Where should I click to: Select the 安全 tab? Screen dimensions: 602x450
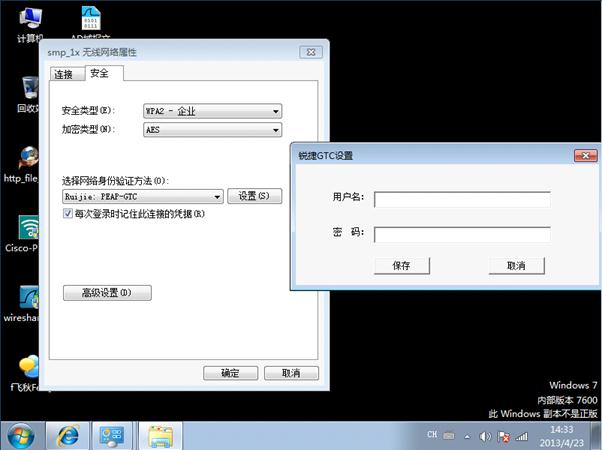coord(104,73)
